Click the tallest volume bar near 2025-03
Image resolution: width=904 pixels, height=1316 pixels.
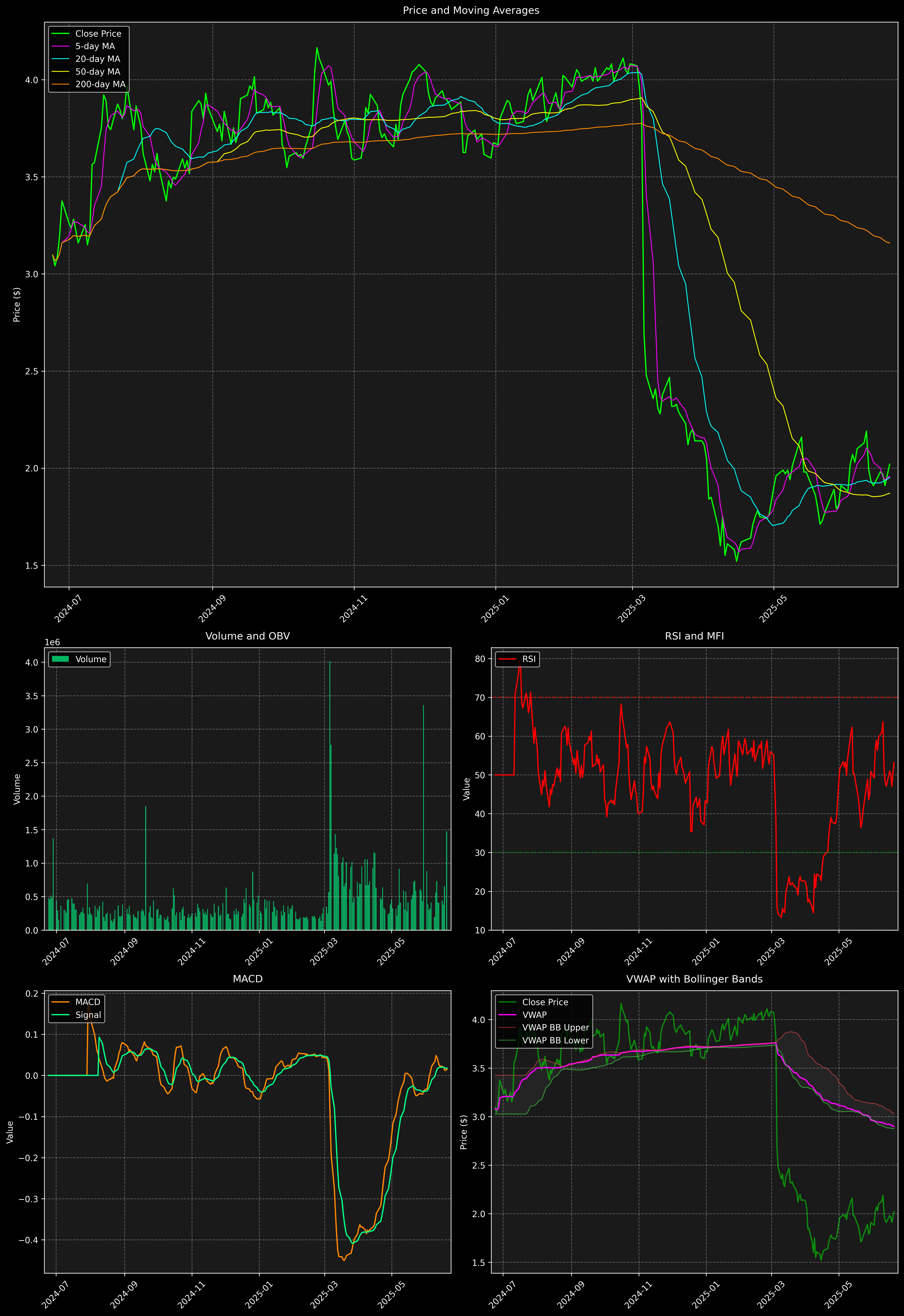pos(330,796)
